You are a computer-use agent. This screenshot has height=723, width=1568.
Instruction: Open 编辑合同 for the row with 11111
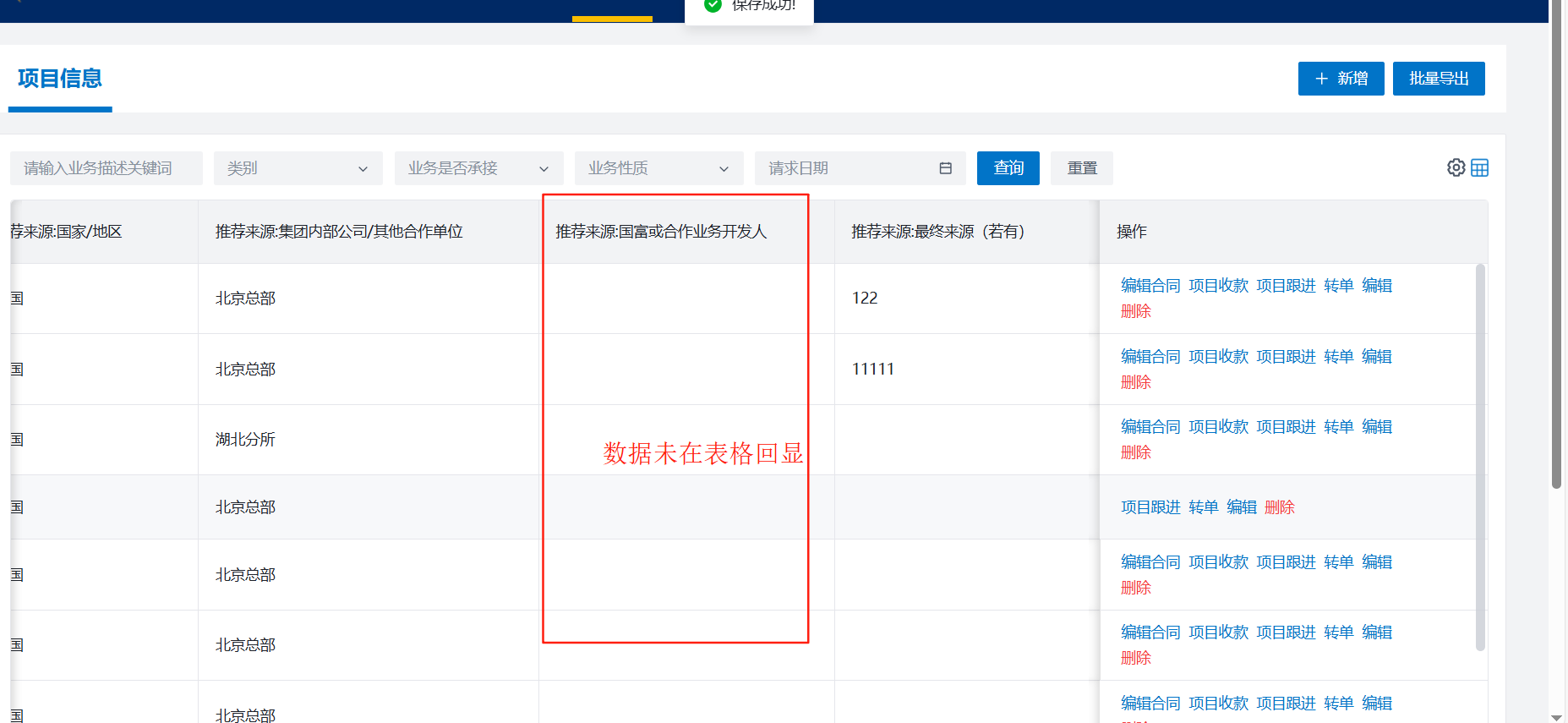coord(1150,357)
